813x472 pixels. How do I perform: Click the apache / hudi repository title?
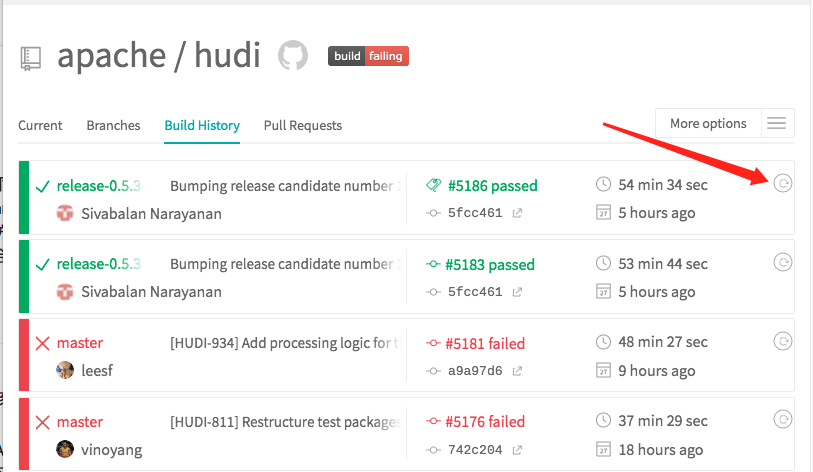pos(159,55)
